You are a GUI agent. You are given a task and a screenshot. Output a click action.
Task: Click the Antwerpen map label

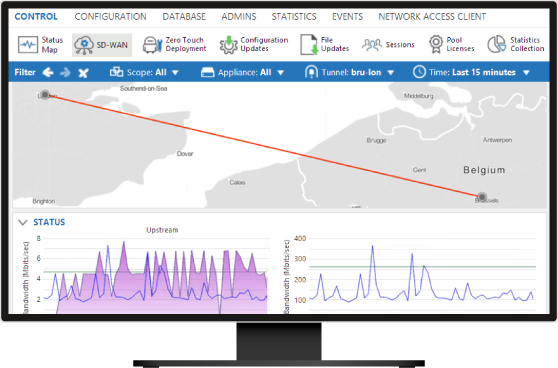[497, 140]
